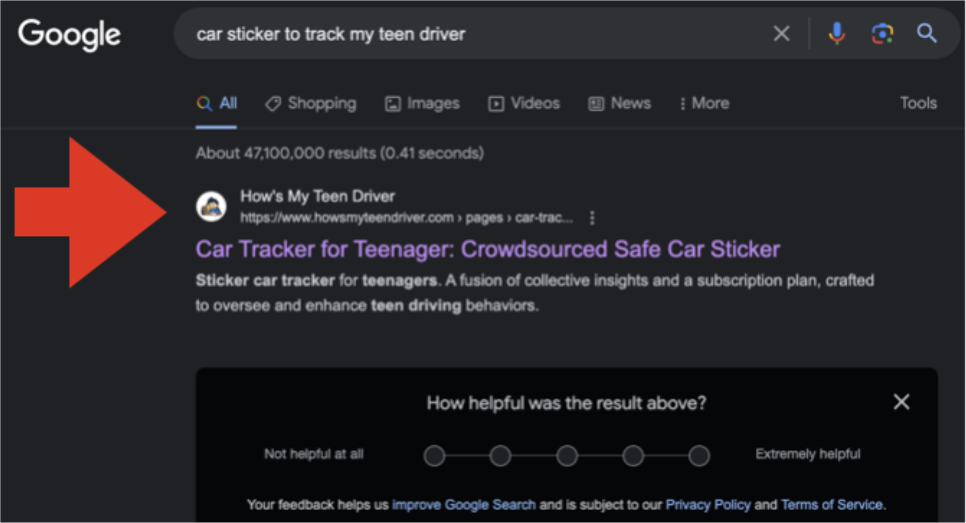The width and height of the screenshot is (966, 523).
Task: Open the result's three-dot options menu
Action: (x=592, y=217)
